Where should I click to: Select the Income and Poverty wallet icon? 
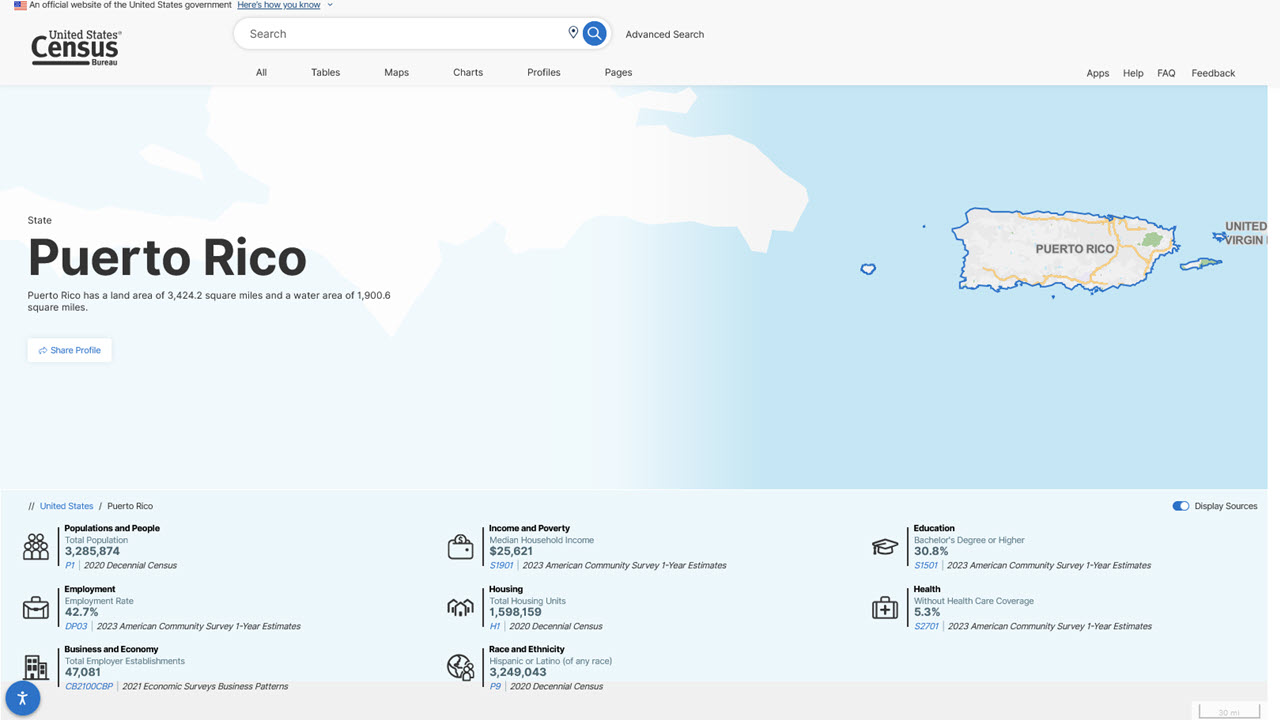(x=460, y=546)
